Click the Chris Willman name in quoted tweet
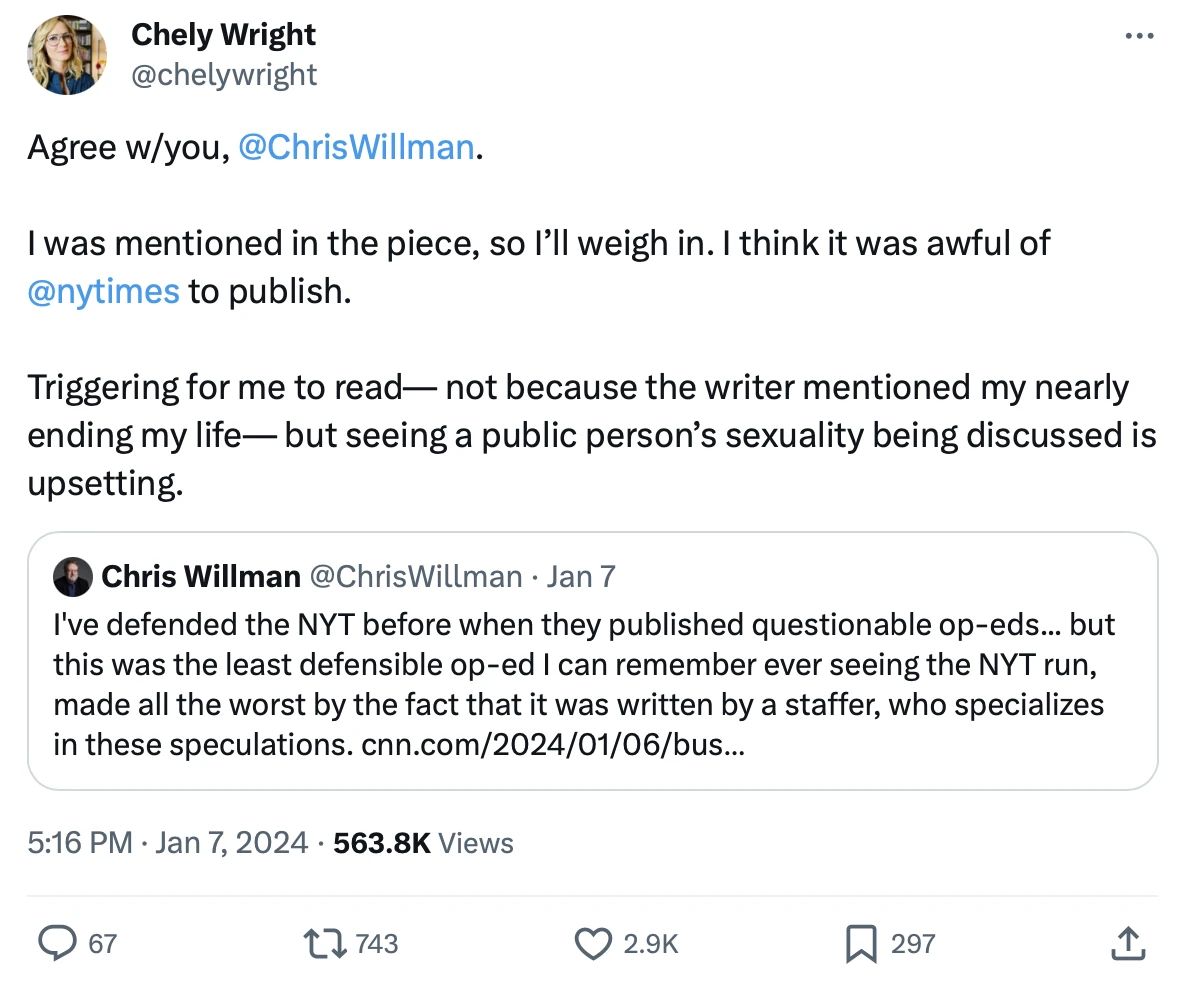 (x=201, y=577)
